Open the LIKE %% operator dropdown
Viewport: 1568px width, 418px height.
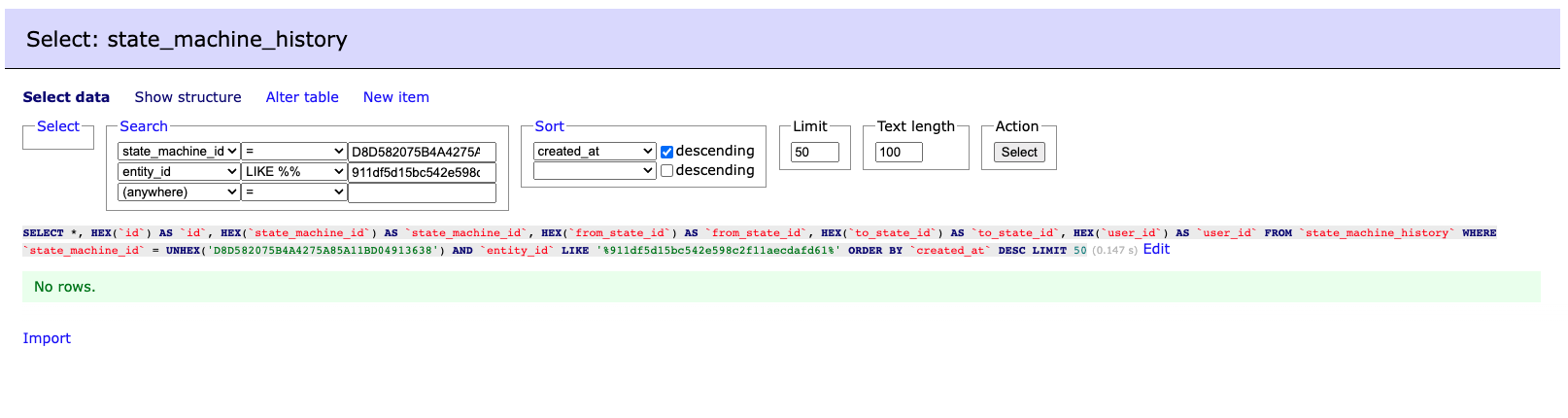click(x=294, y=172)
